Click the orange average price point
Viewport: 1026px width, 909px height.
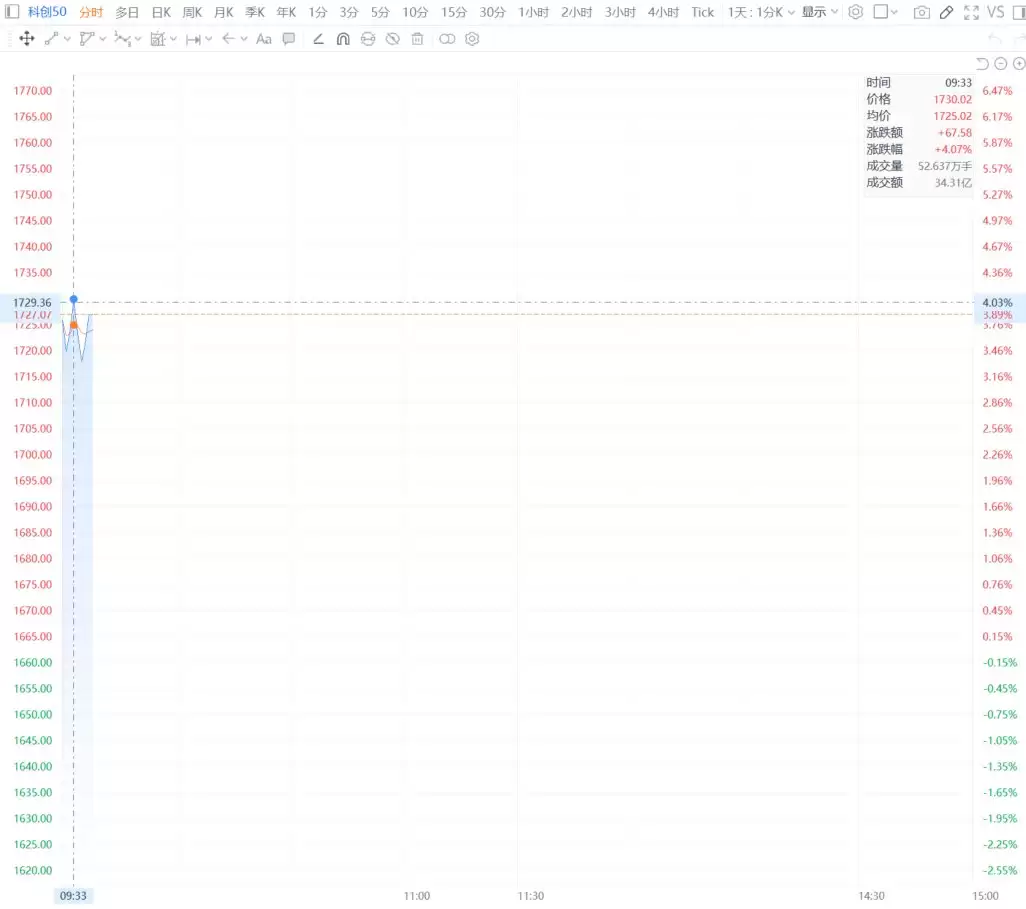73,325
